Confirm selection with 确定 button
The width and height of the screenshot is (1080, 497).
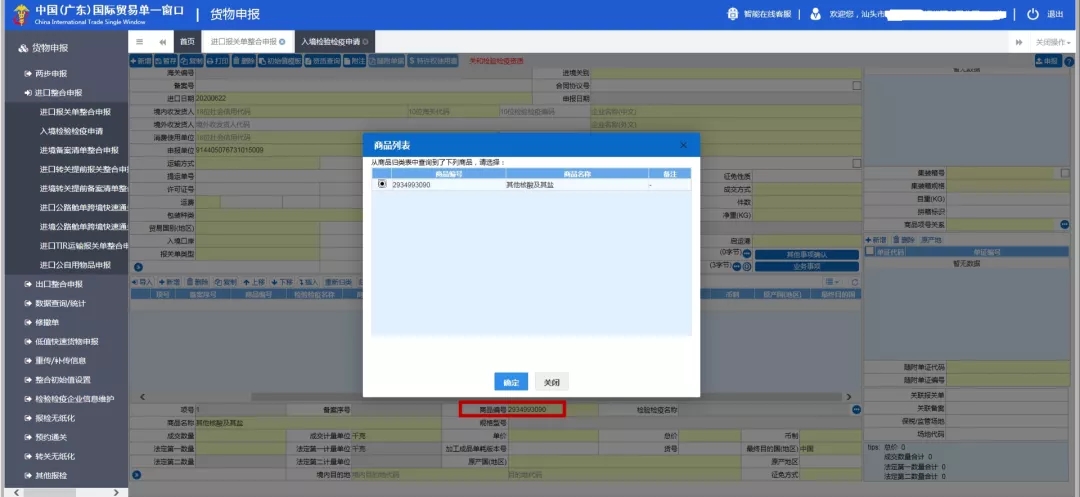tap(511, 382)
